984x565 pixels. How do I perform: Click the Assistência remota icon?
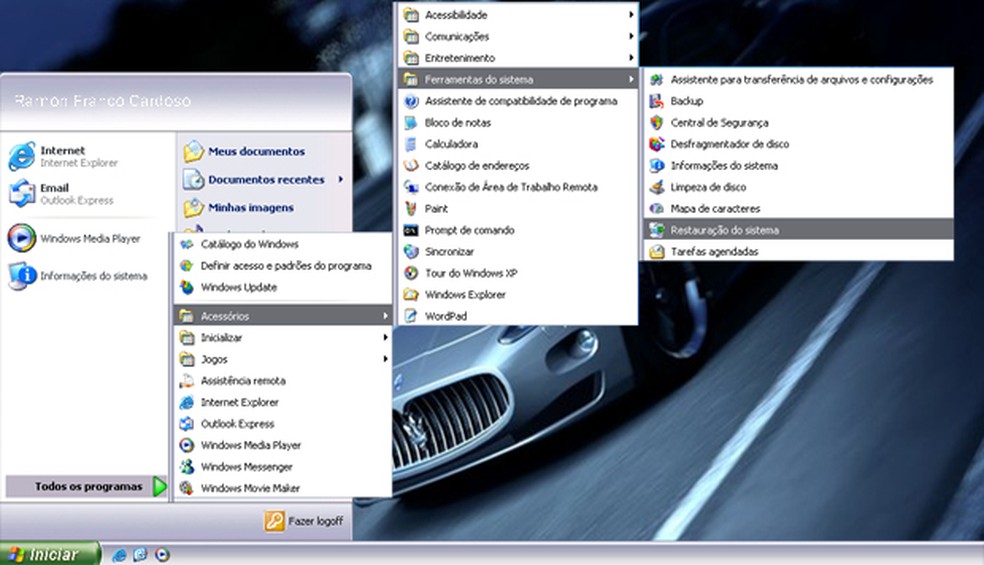click(x=186, y=381)
